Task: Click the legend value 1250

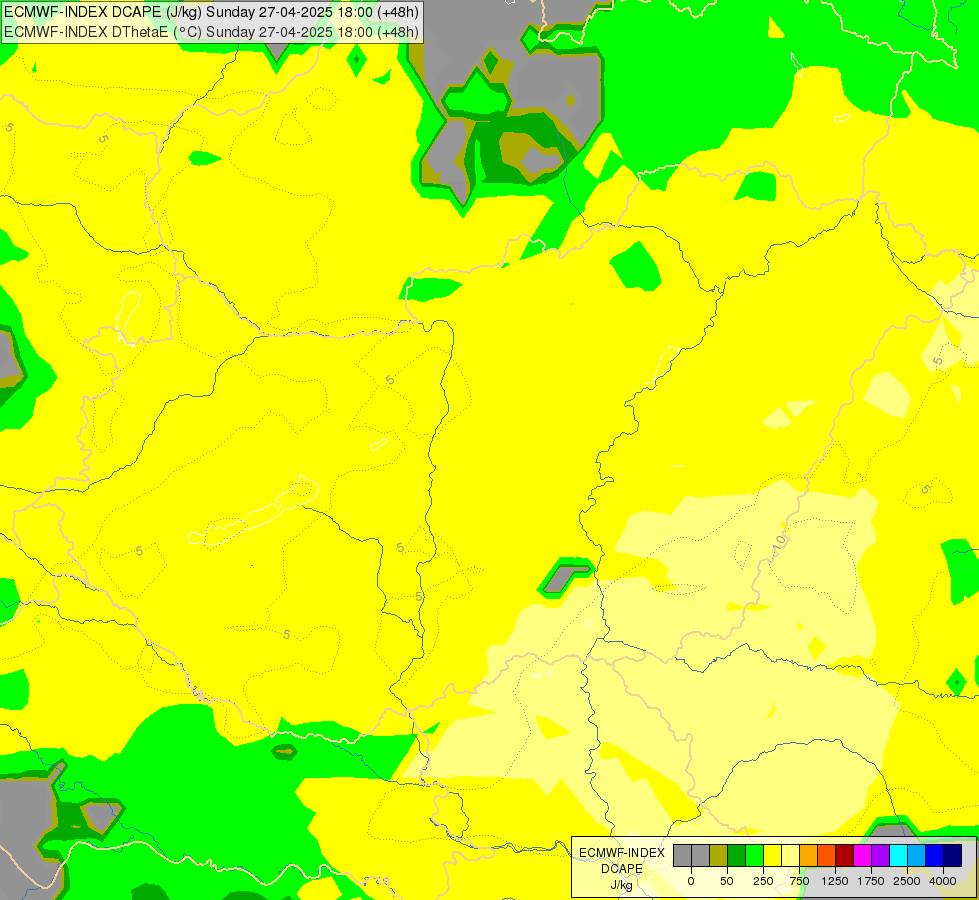Action: click(x=835, y=881)
